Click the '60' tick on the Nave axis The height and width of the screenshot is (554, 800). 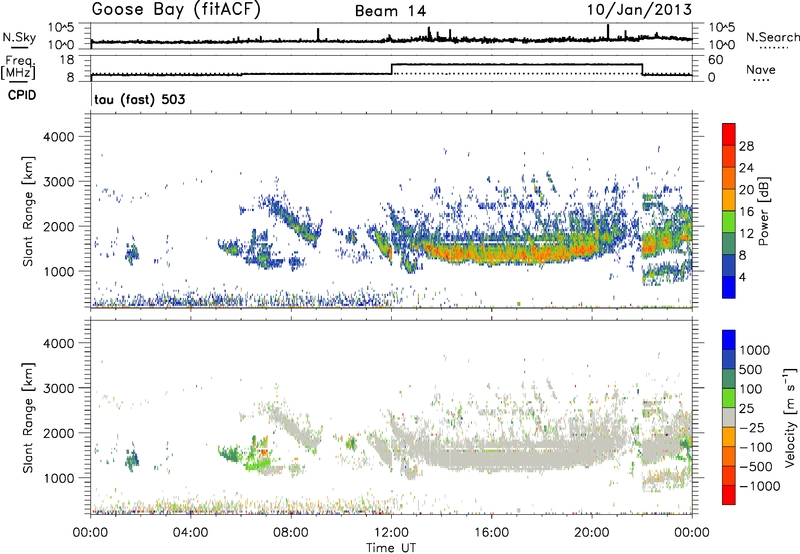coord(715,60)
